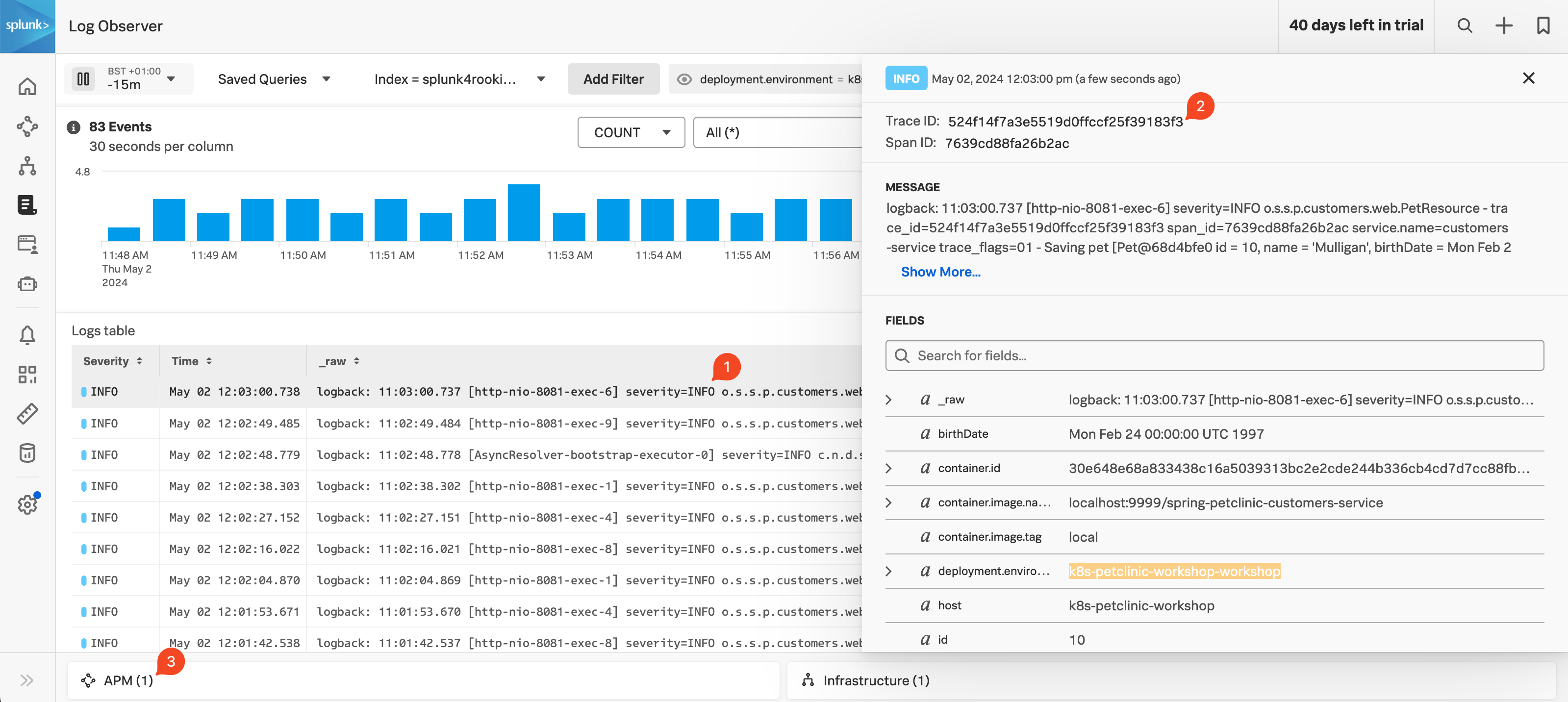Image resolution: width=1568 pixels, height=702 pixels.
Task: Open Metric Finder ruler icon
Action: [27, 414]
